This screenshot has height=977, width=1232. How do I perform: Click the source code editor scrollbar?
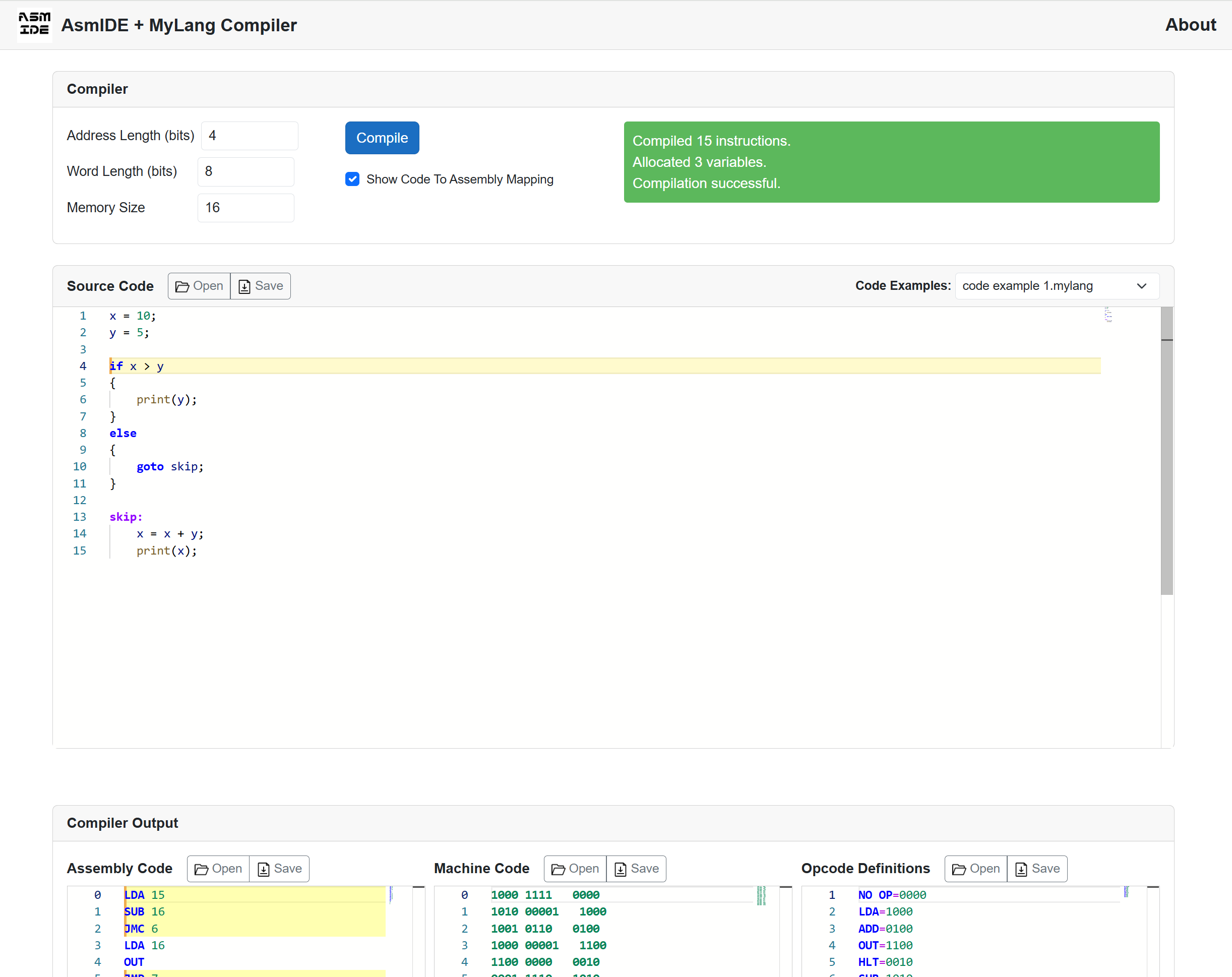[x=1167, y=451]
